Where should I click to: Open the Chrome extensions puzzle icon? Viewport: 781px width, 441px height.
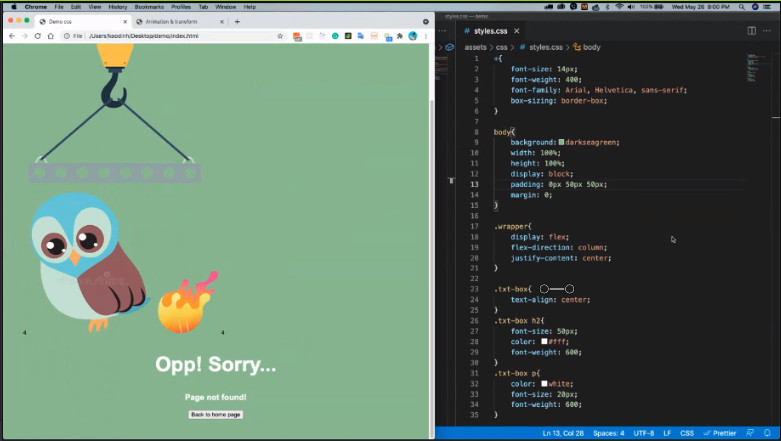pos(399,36)
